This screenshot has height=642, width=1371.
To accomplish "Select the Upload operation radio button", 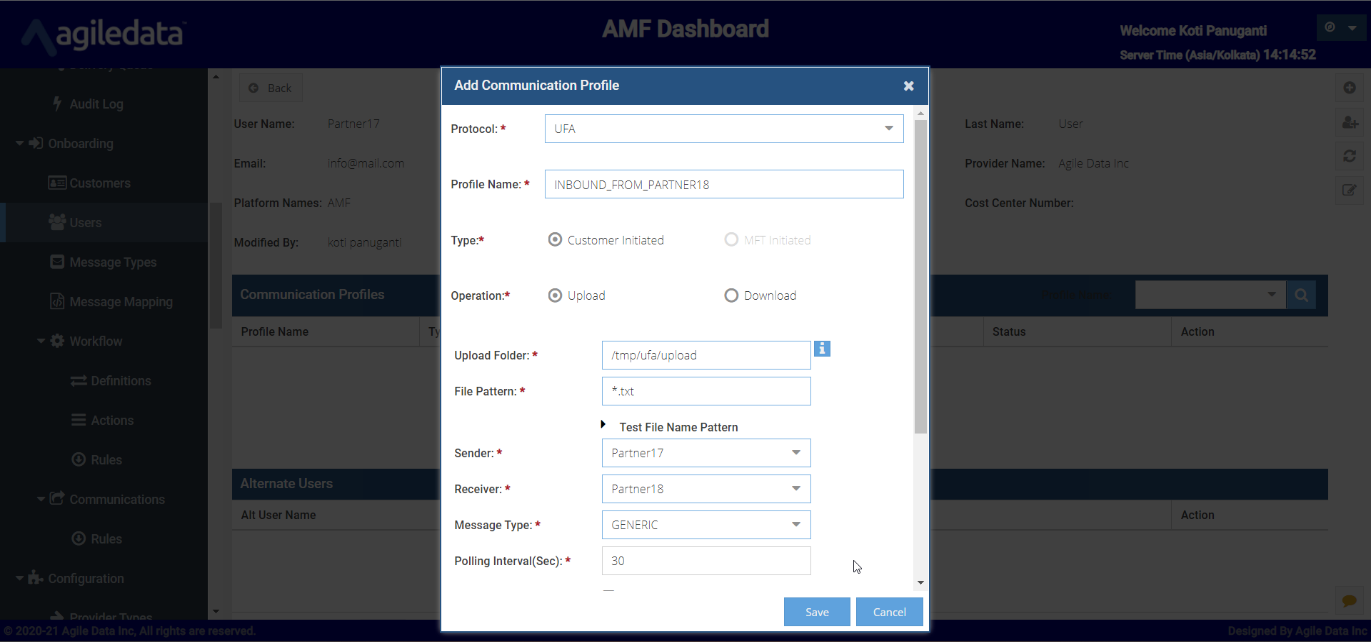I will (x=555, y=296).
